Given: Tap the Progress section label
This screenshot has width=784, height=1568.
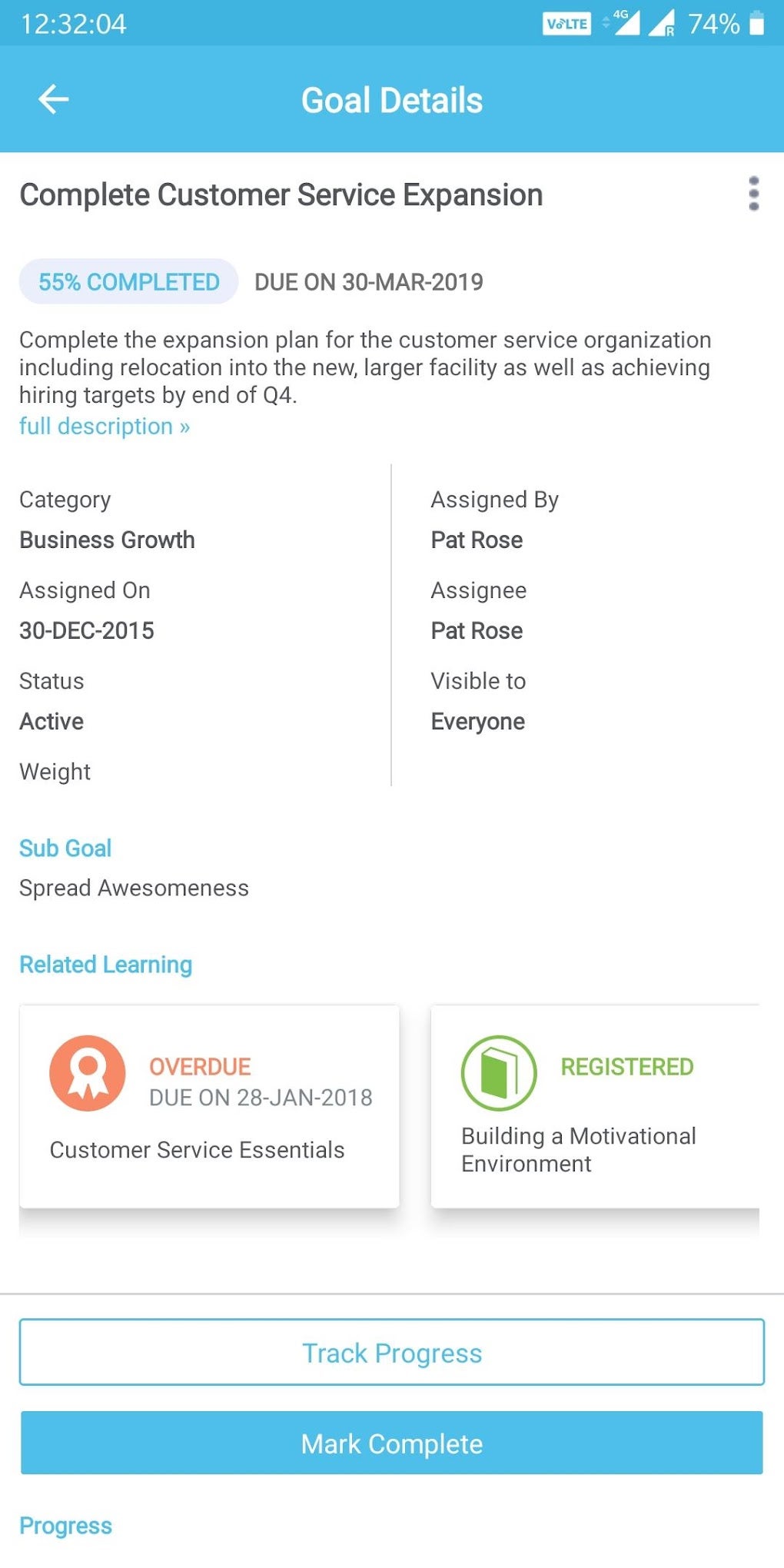Looking at the screenshot, I should coord(65,1526).
